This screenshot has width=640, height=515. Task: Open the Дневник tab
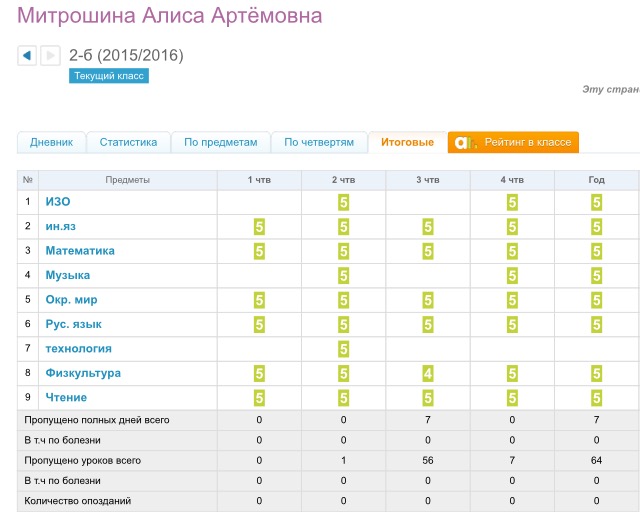point(51,143)
